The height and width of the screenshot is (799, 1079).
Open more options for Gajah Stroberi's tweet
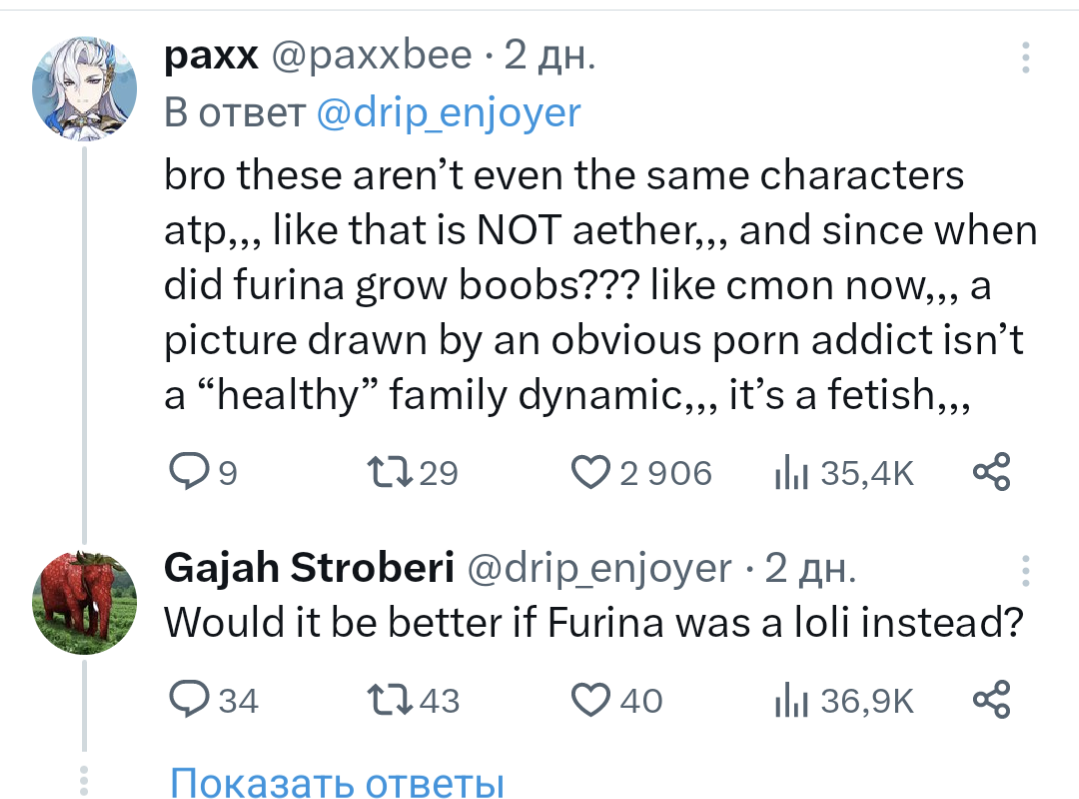[1025, 572]
